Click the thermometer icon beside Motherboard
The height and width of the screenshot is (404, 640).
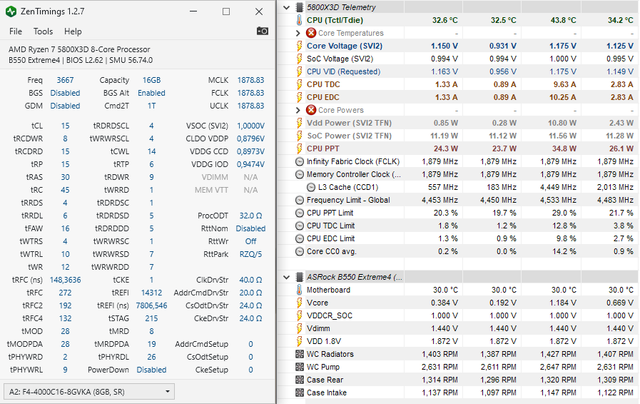pyautogui.click(x=299, y=290)
